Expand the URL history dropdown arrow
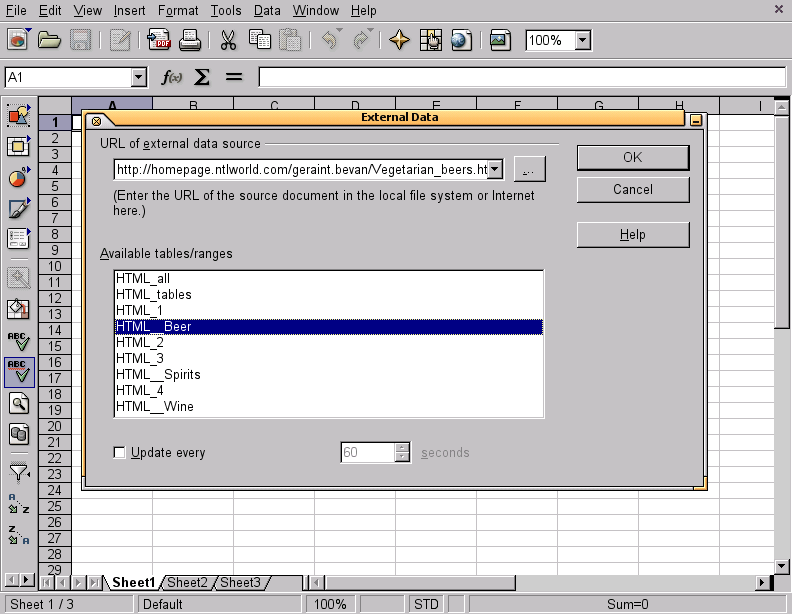This screenshot has height=614, width=792. pos(495,169)
